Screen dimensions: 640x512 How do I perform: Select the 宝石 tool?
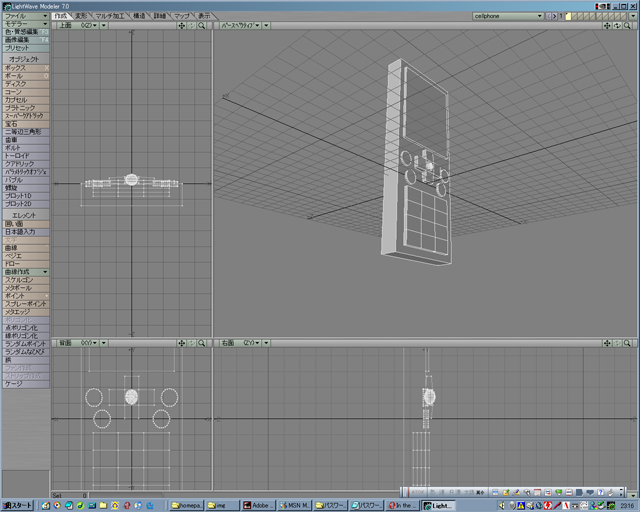[26, 124]
